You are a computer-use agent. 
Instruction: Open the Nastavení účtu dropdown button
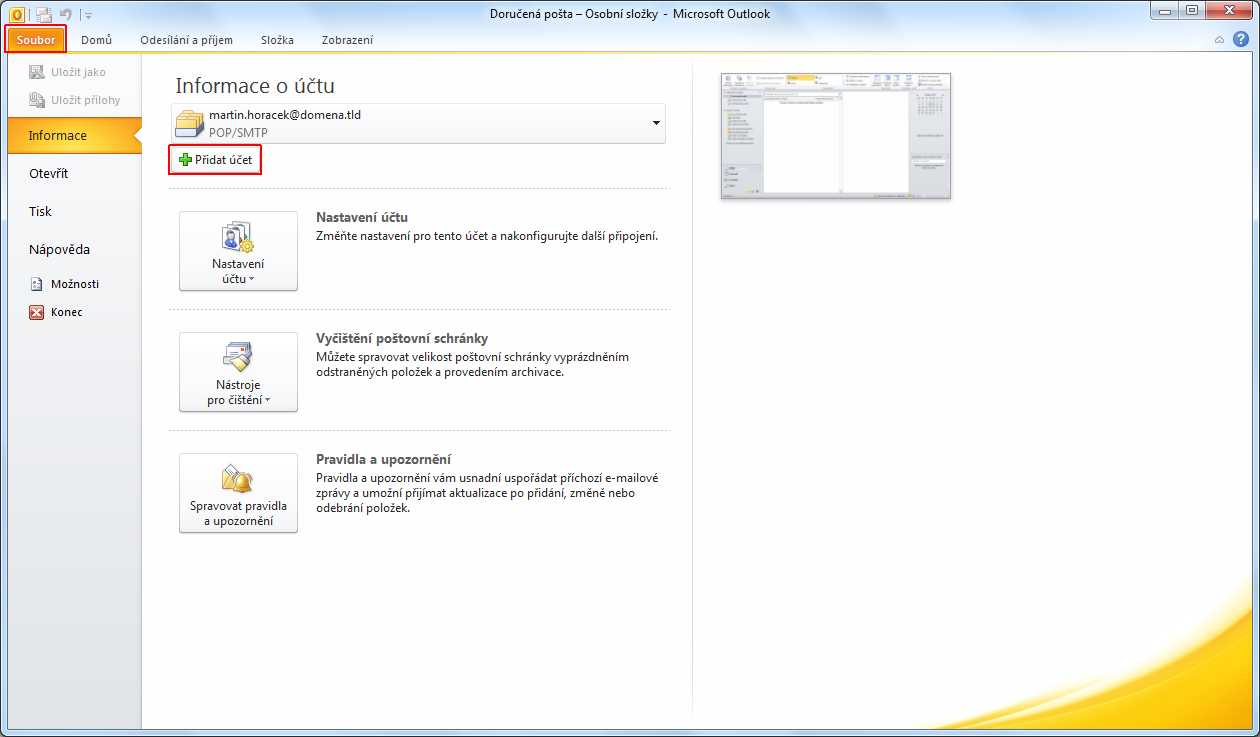[238, 251]
